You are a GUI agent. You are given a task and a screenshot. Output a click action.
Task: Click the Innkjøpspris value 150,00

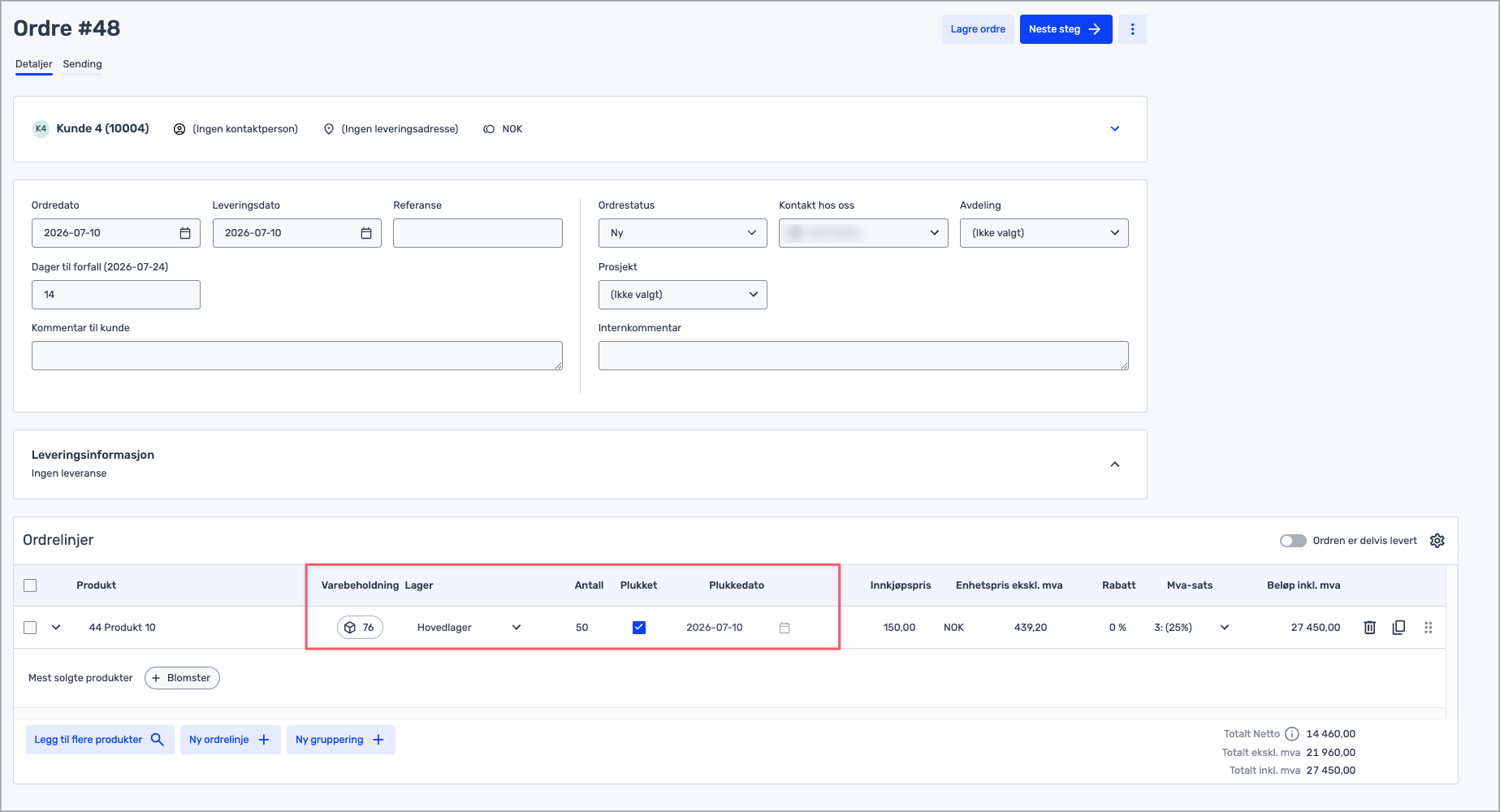(x=899, y=628)
